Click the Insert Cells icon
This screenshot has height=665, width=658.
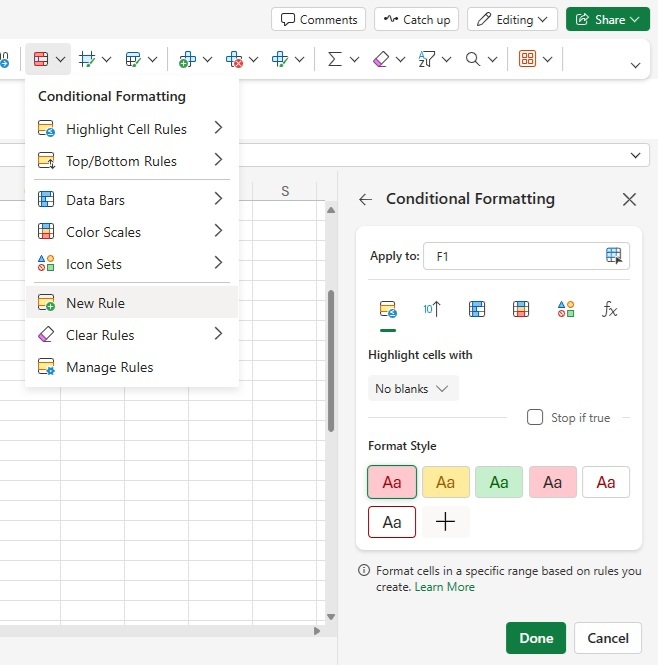point(187,59)
